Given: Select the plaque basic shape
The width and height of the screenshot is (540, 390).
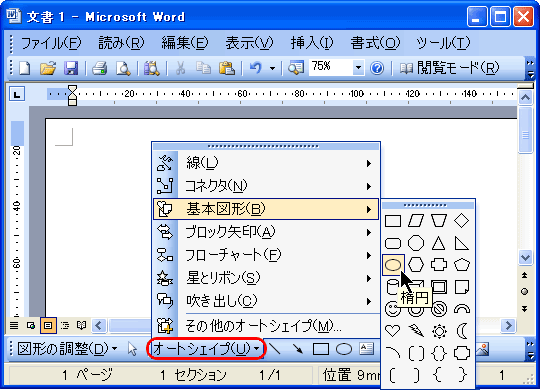Looking at the screenshot, I should click(x=461, y=353).
